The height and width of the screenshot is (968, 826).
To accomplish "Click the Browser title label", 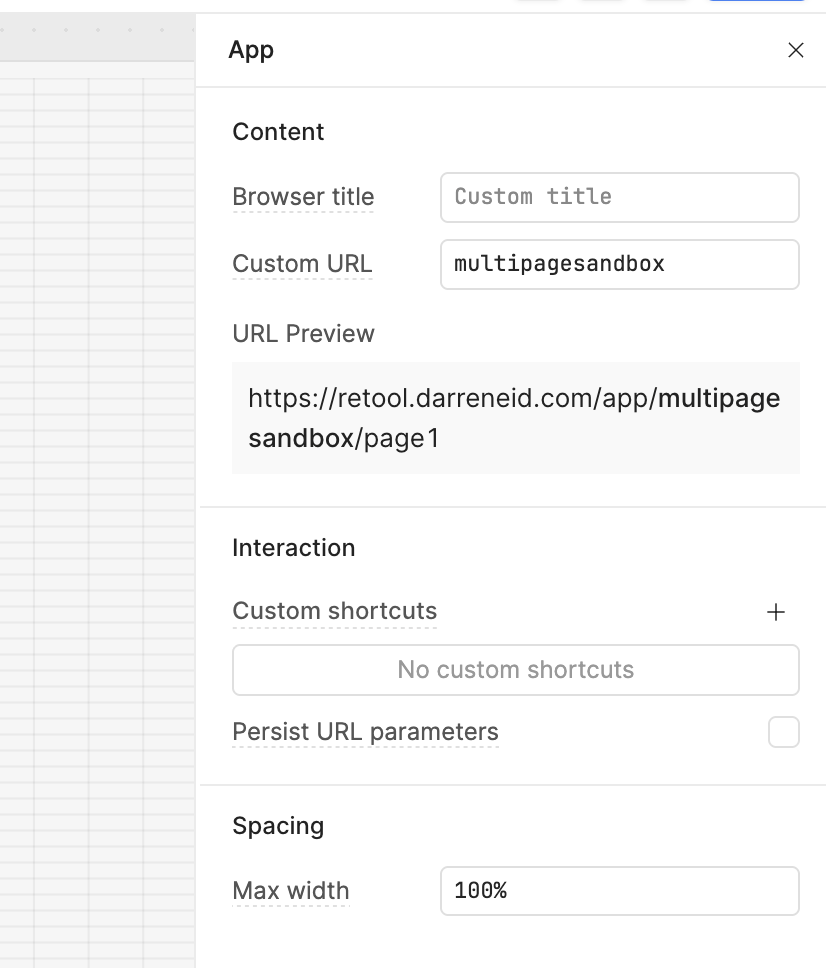I will coord(303,197).
